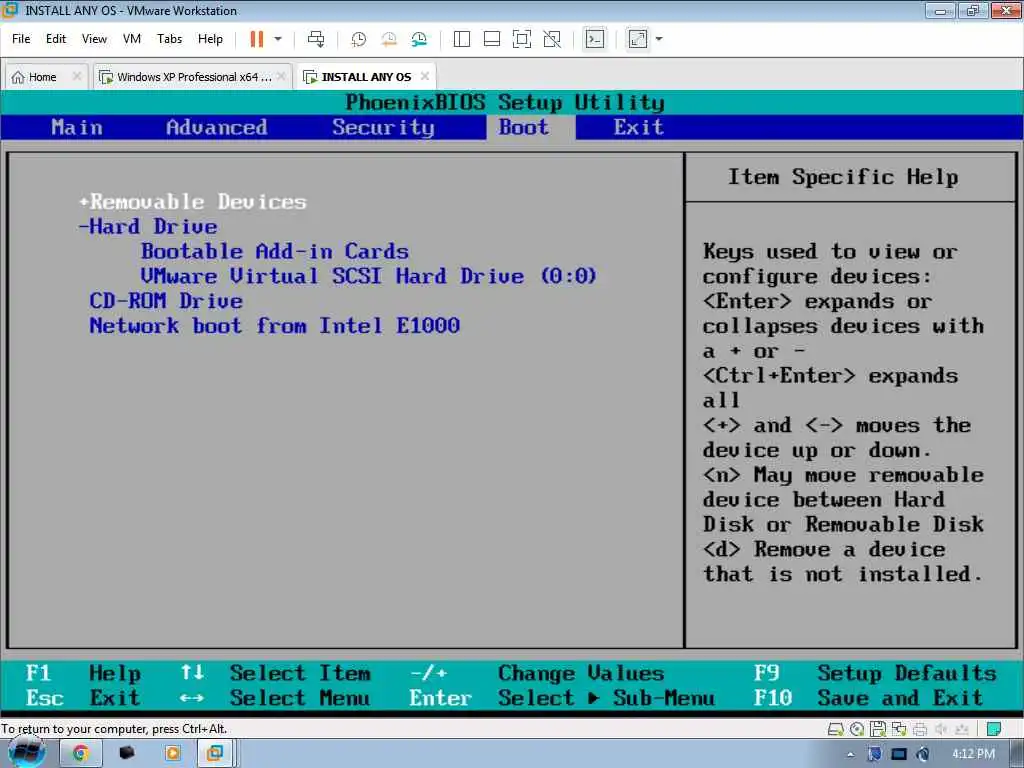Select the Security BIOS menu
This screenshot has width=1024, height=768.
pos(383,127)
